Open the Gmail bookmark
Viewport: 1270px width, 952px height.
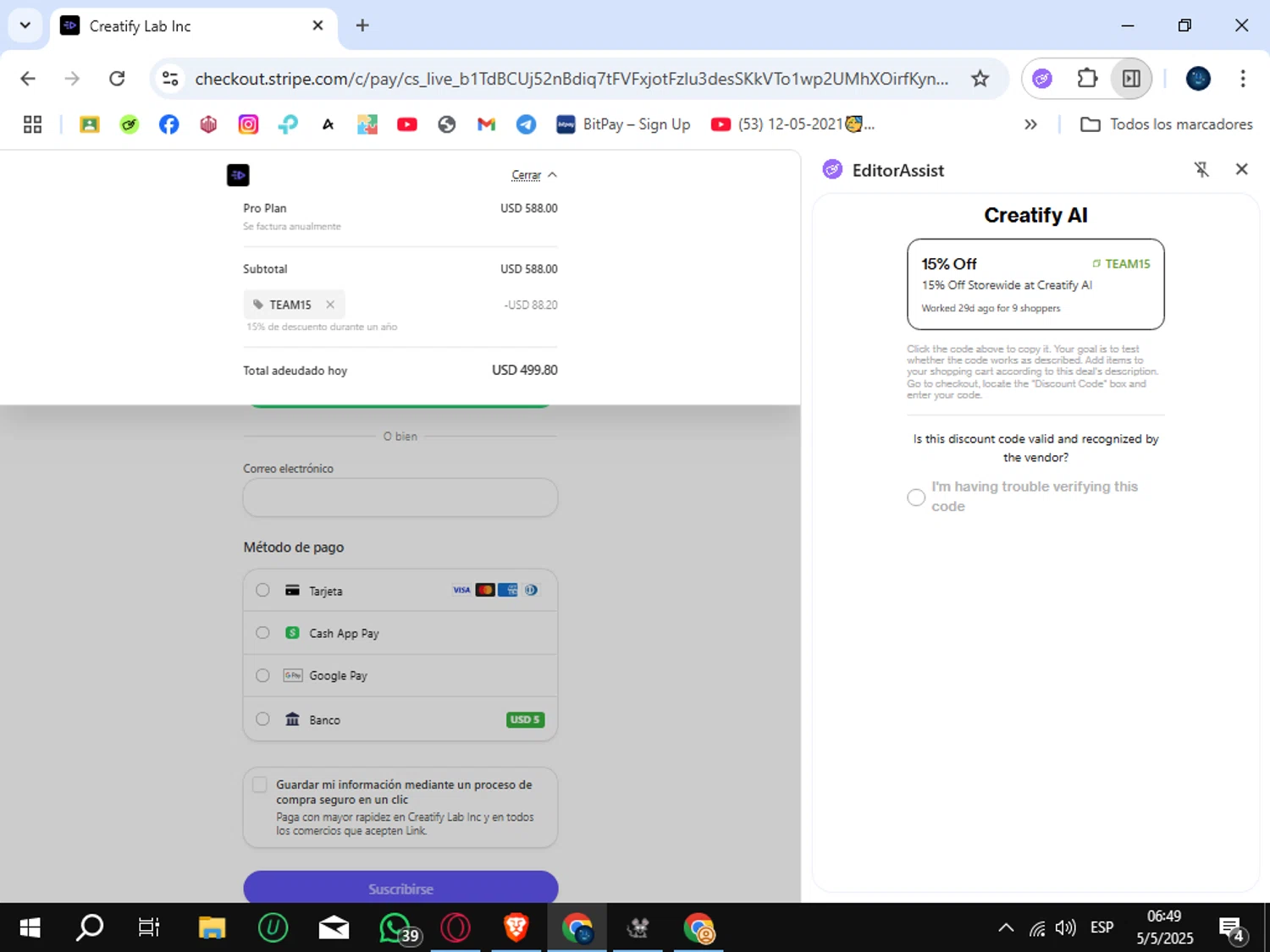pos(486,124)
